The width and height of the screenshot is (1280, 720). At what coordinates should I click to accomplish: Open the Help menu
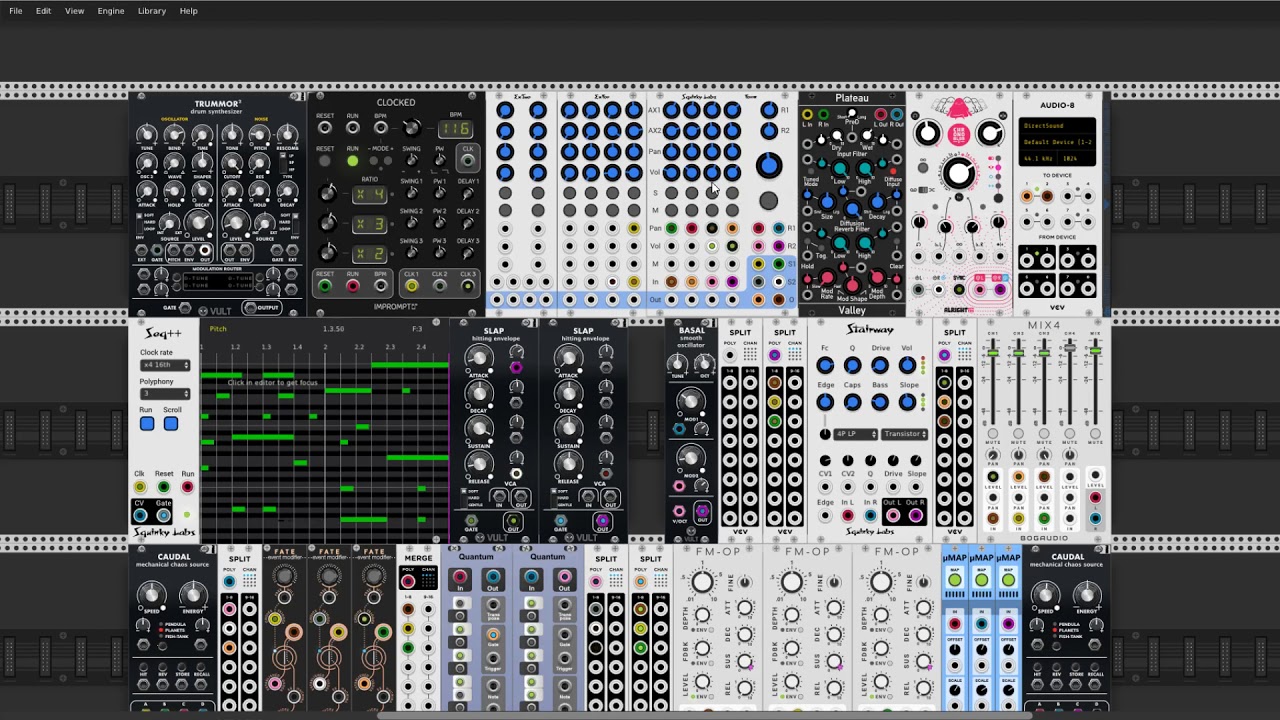pyautogui.click(x=188, y=11)
